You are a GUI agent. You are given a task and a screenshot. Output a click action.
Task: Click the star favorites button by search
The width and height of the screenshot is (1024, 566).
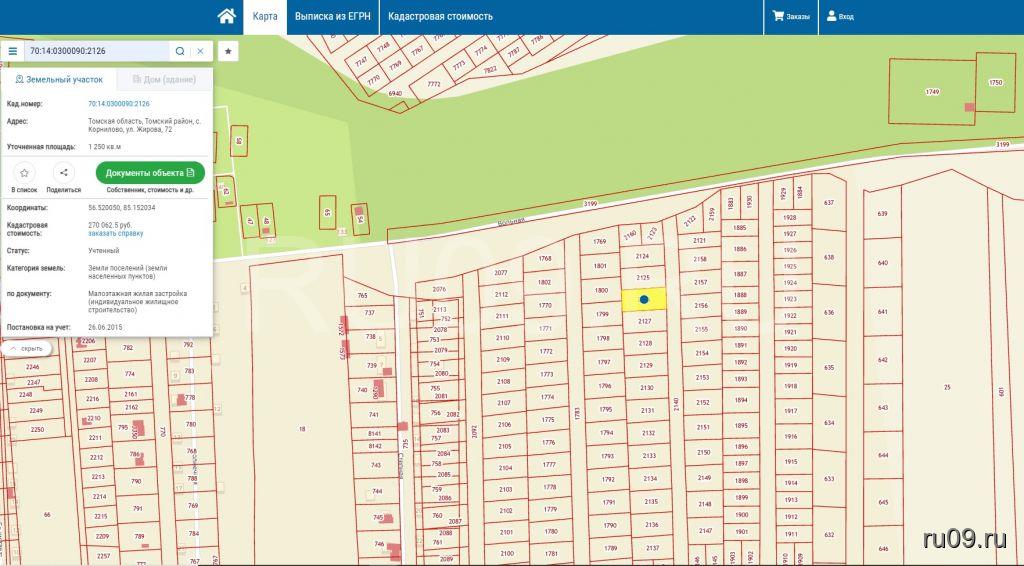tap(228, 51)
